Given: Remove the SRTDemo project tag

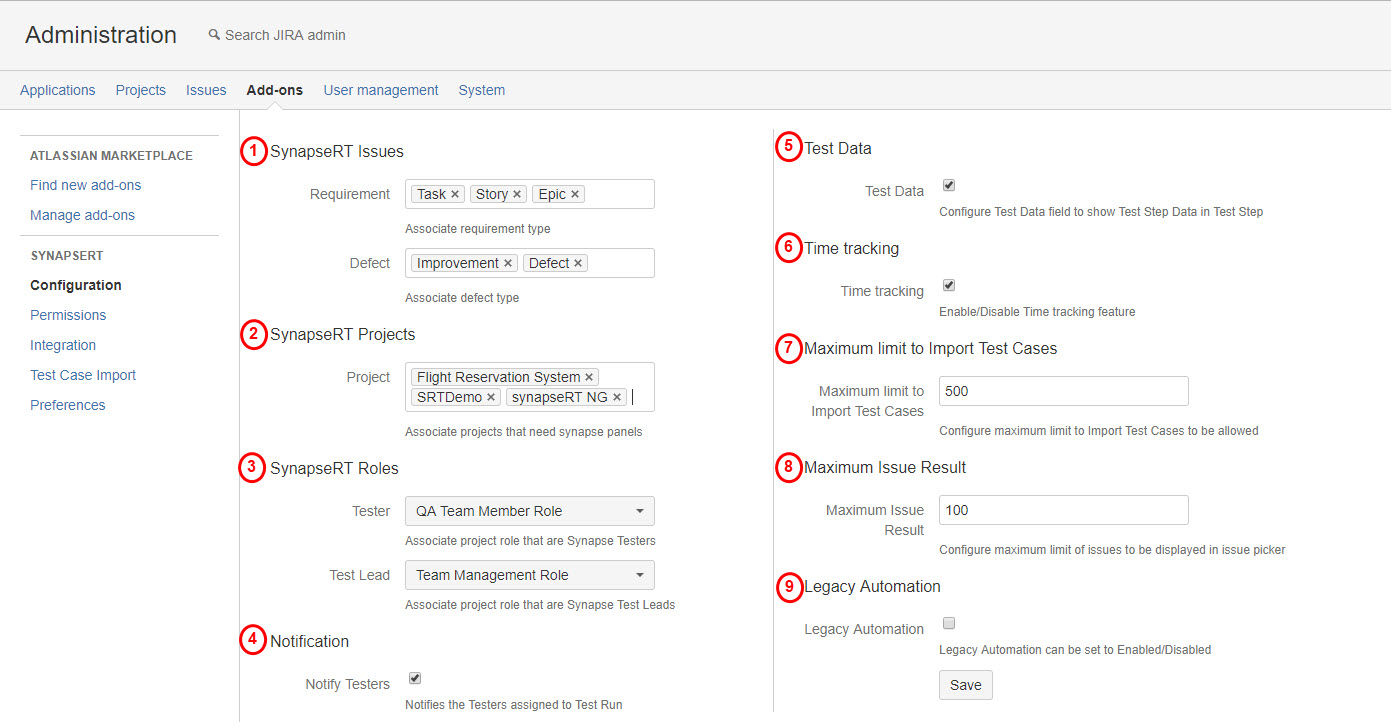Looking at the screenshot, I should 491,398.
